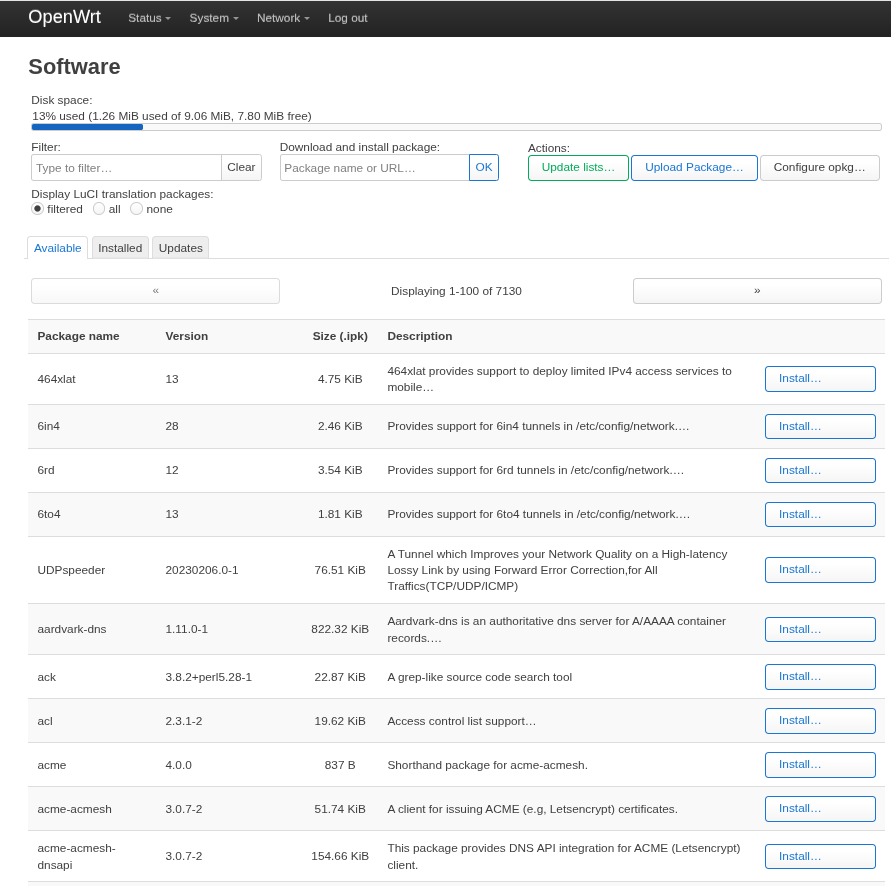Click the disk space usage bar

[456, 127]
